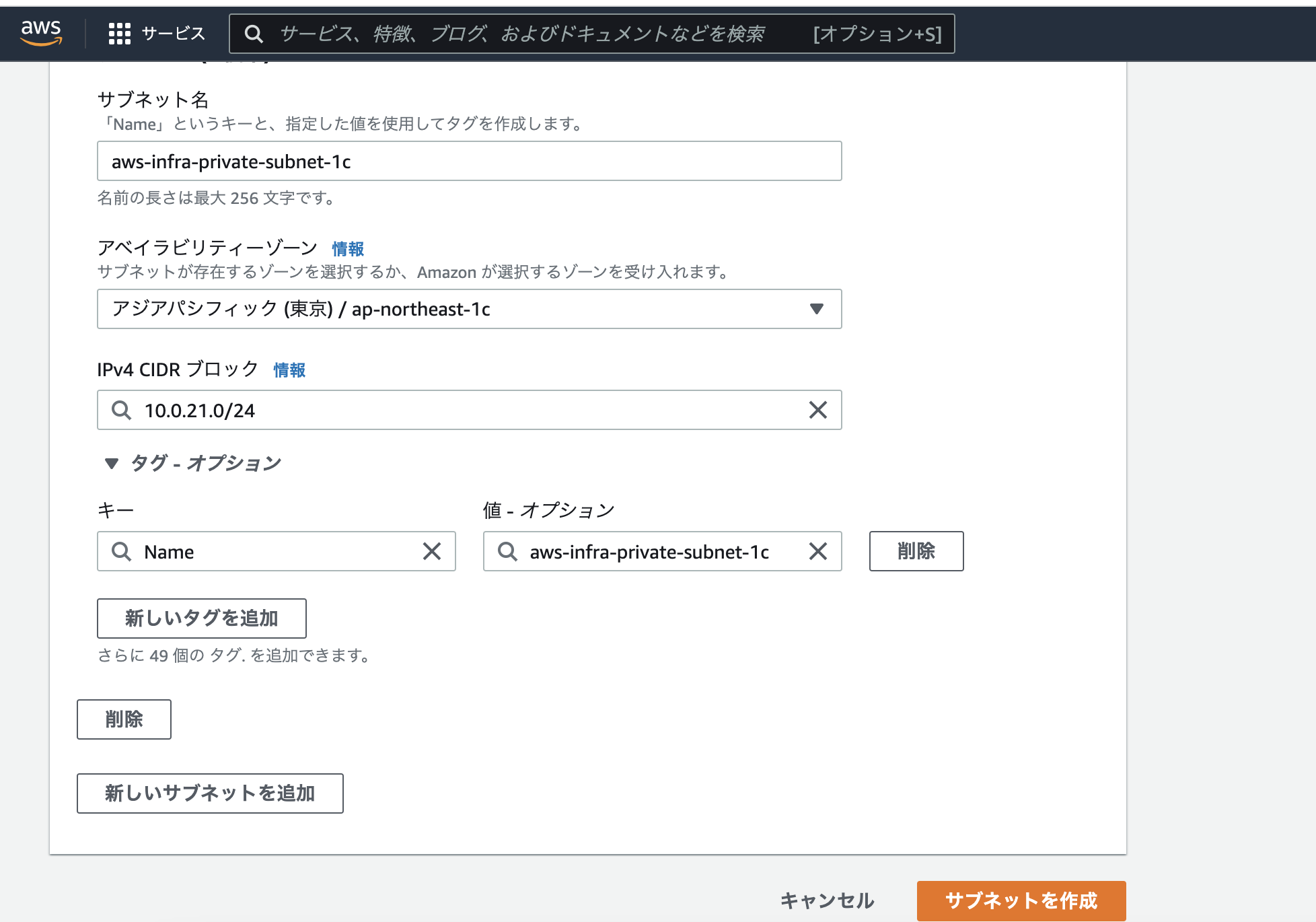Image resolution: width=1316 pixels, height=922 pixels.
Task: Delete the tag row using 削除
Action: (916, 551)
